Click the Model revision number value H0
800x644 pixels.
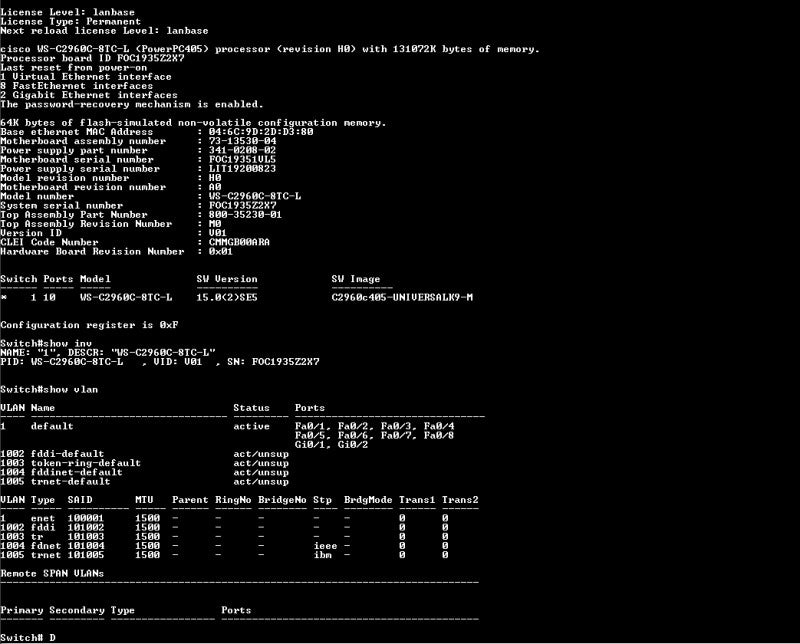point(215,178)
